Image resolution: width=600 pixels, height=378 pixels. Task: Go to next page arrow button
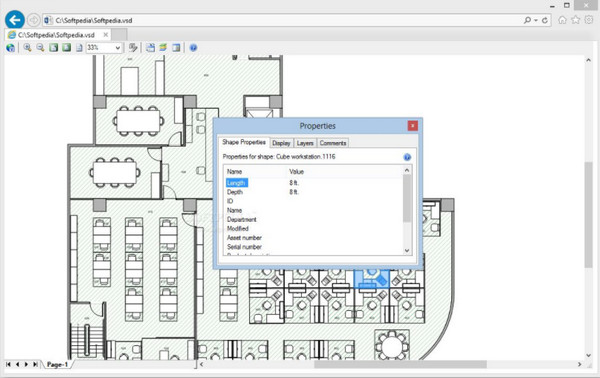pyautogui.click(x=26, y=365)
